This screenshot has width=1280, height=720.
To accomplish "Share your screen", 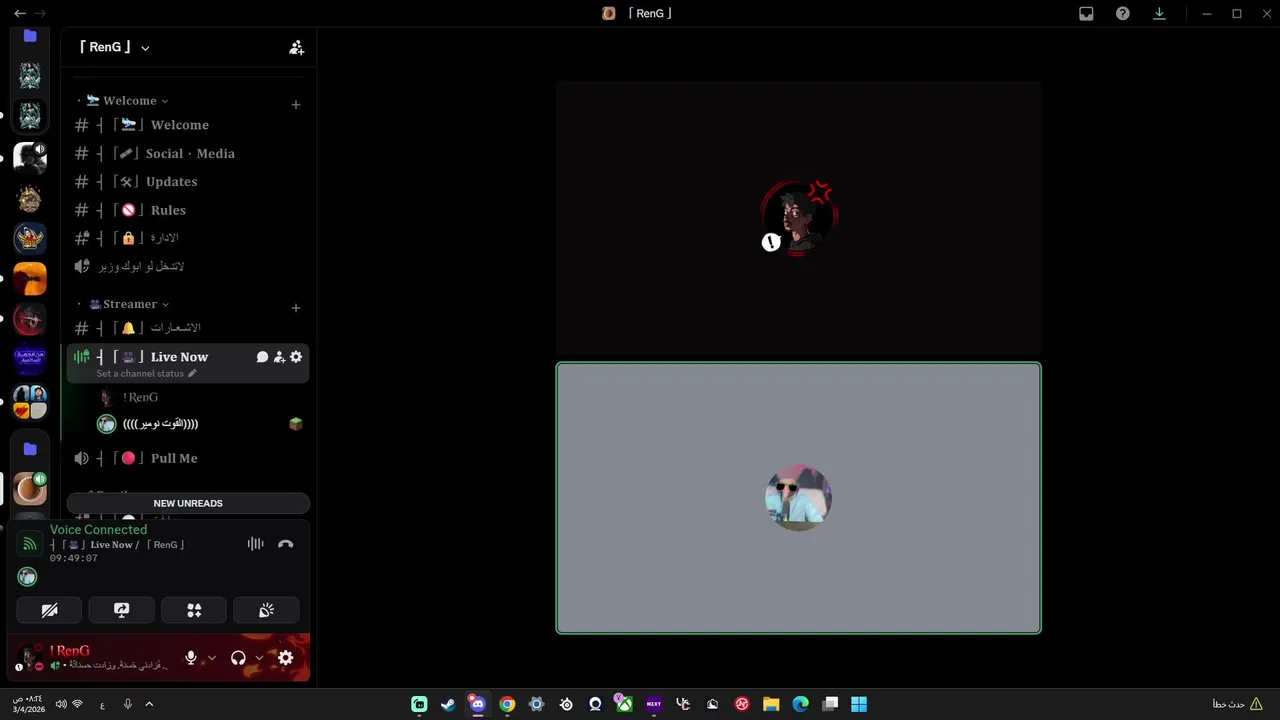I will pos(122,610).
